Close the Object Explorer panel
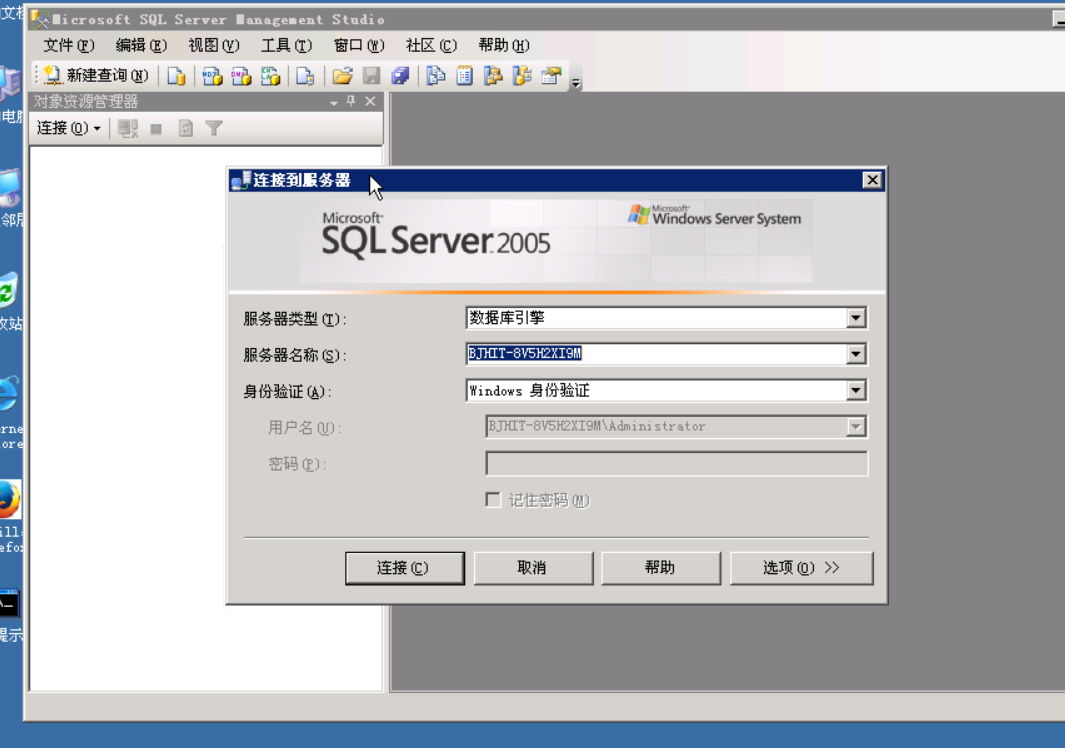1065x748 pixels. tap(370, 101)
